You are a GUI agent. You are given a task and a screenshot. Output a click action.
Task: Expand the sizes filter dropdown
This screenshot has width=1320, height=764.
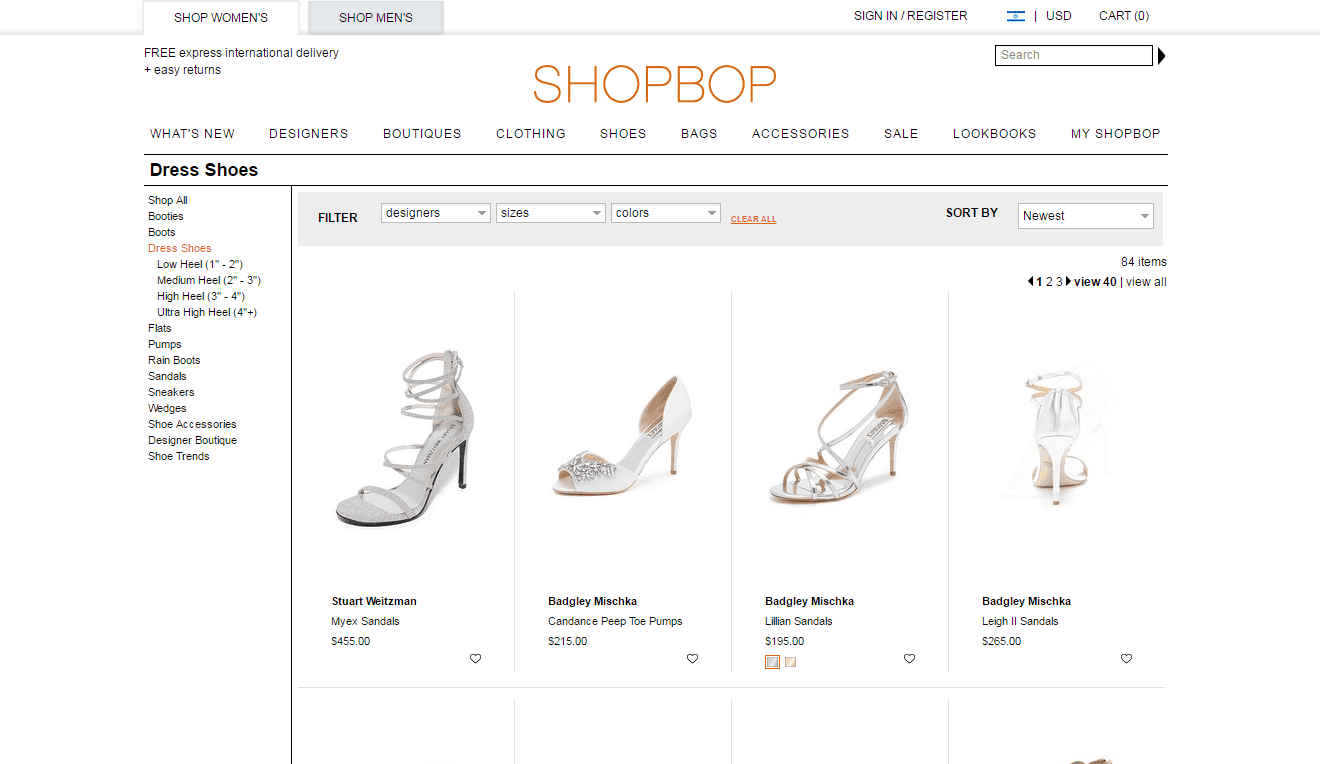click(550, 213)
